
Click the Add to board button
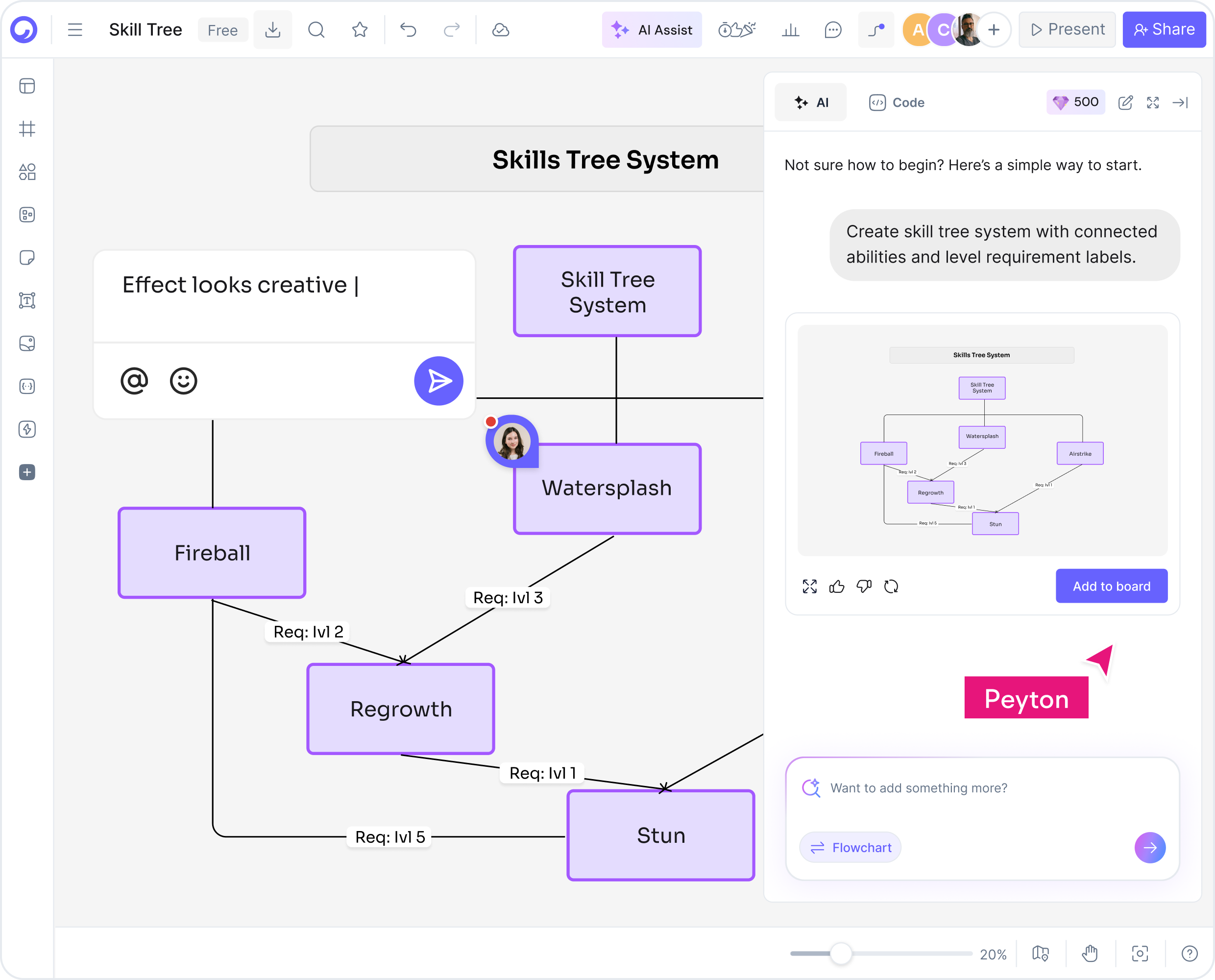coord(1112,587)
